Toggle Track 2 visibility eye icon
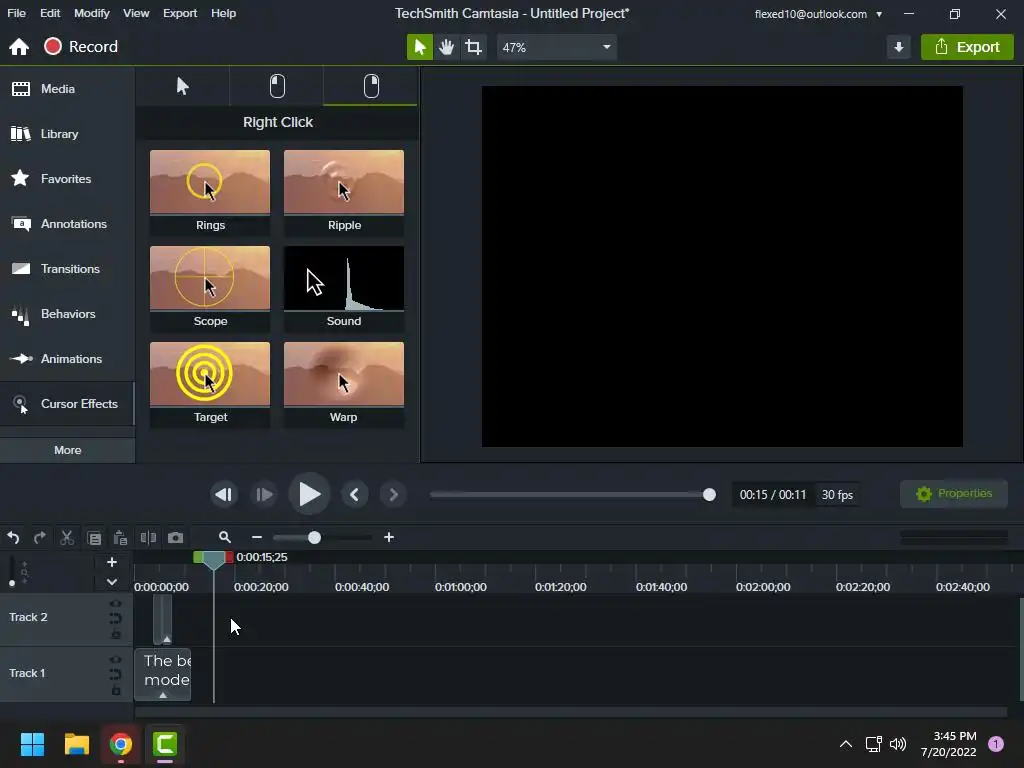This screenshot has width=1024, height=768. 116,604
